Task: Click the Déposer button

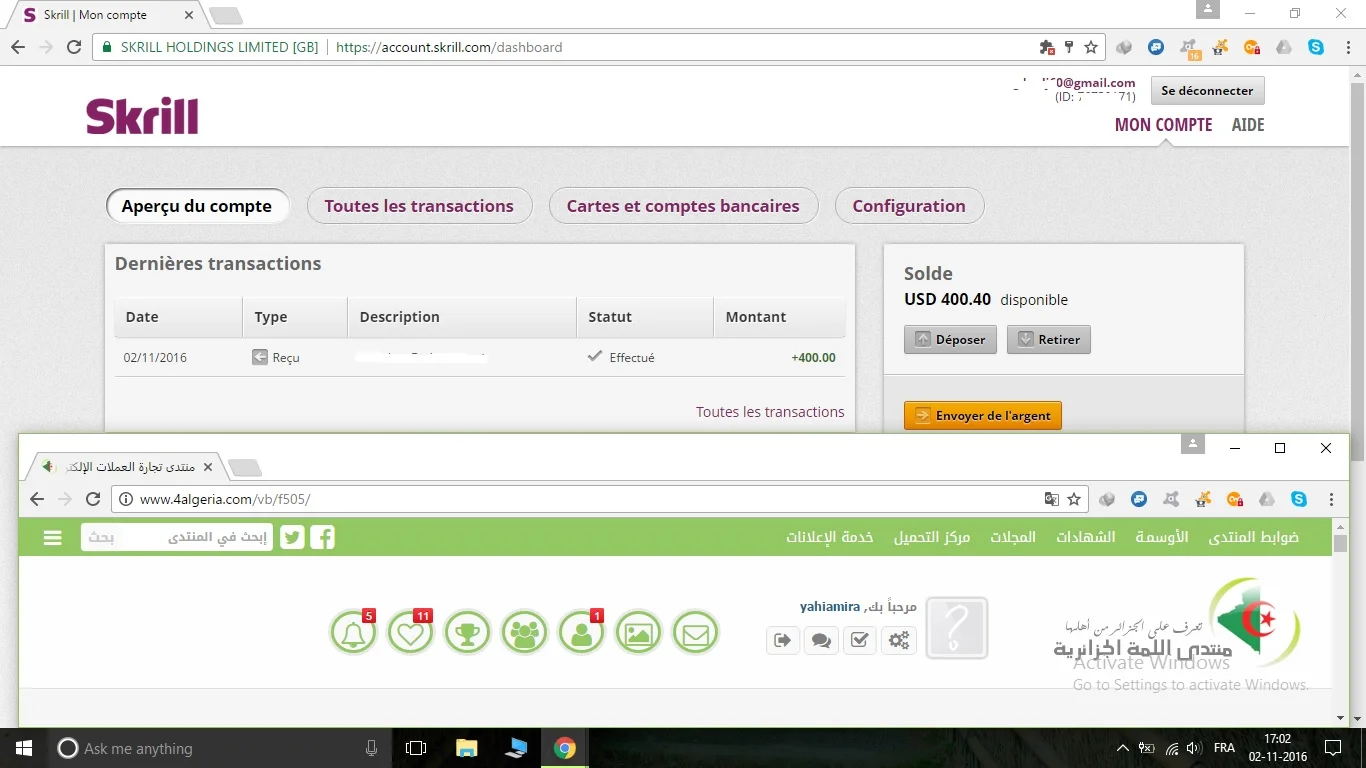Action: tap(950, 340)
